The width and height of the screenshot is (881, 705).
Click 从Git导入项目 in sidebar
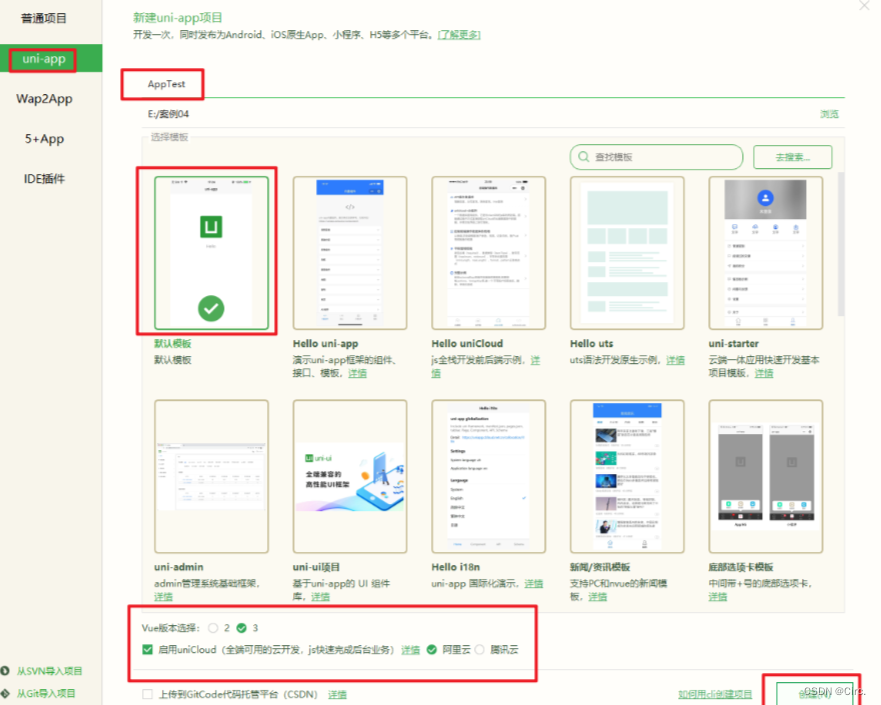(46, 694)
